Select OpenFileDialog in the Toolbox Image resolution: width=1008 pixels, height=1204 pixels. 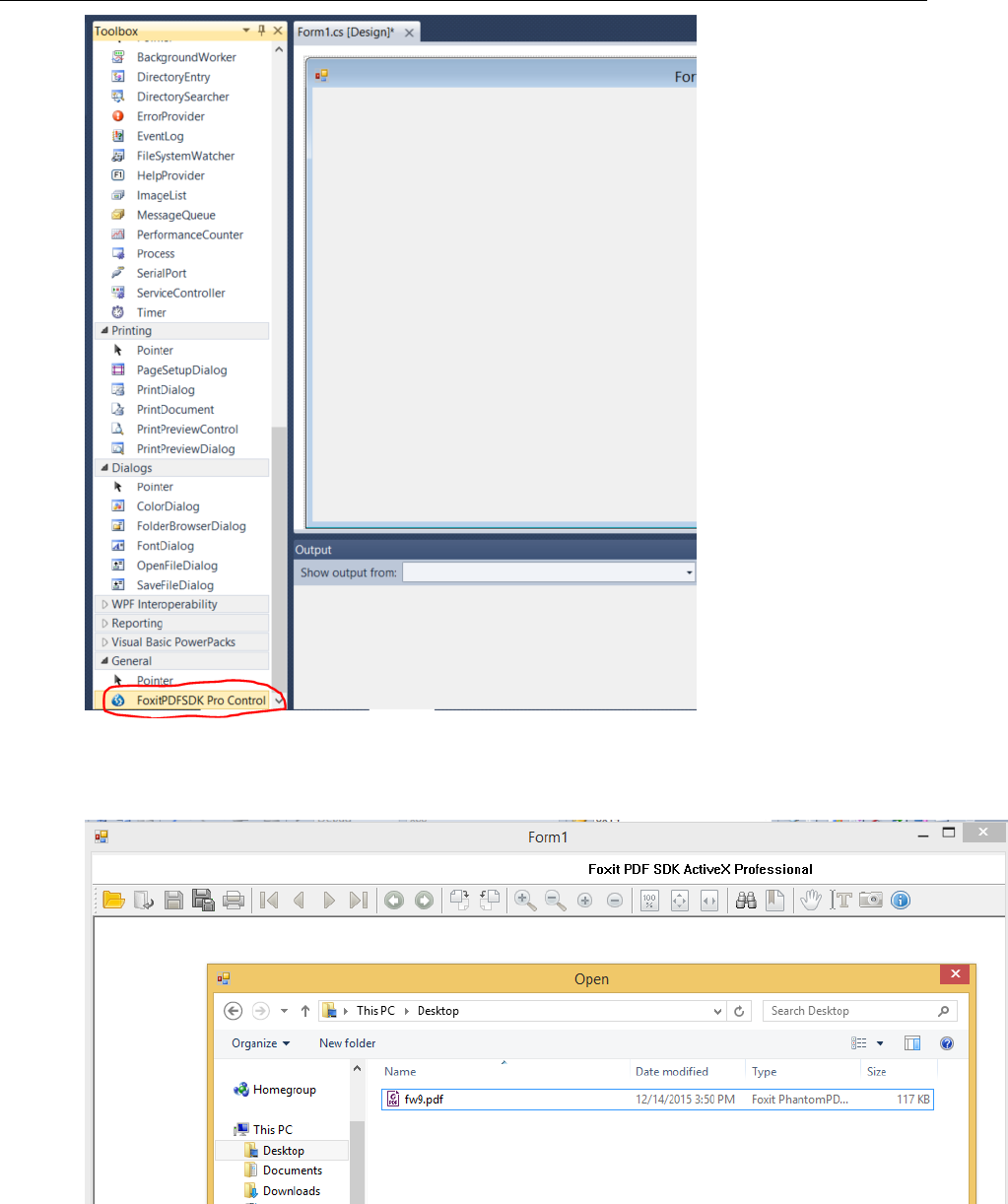click(177, 566)
